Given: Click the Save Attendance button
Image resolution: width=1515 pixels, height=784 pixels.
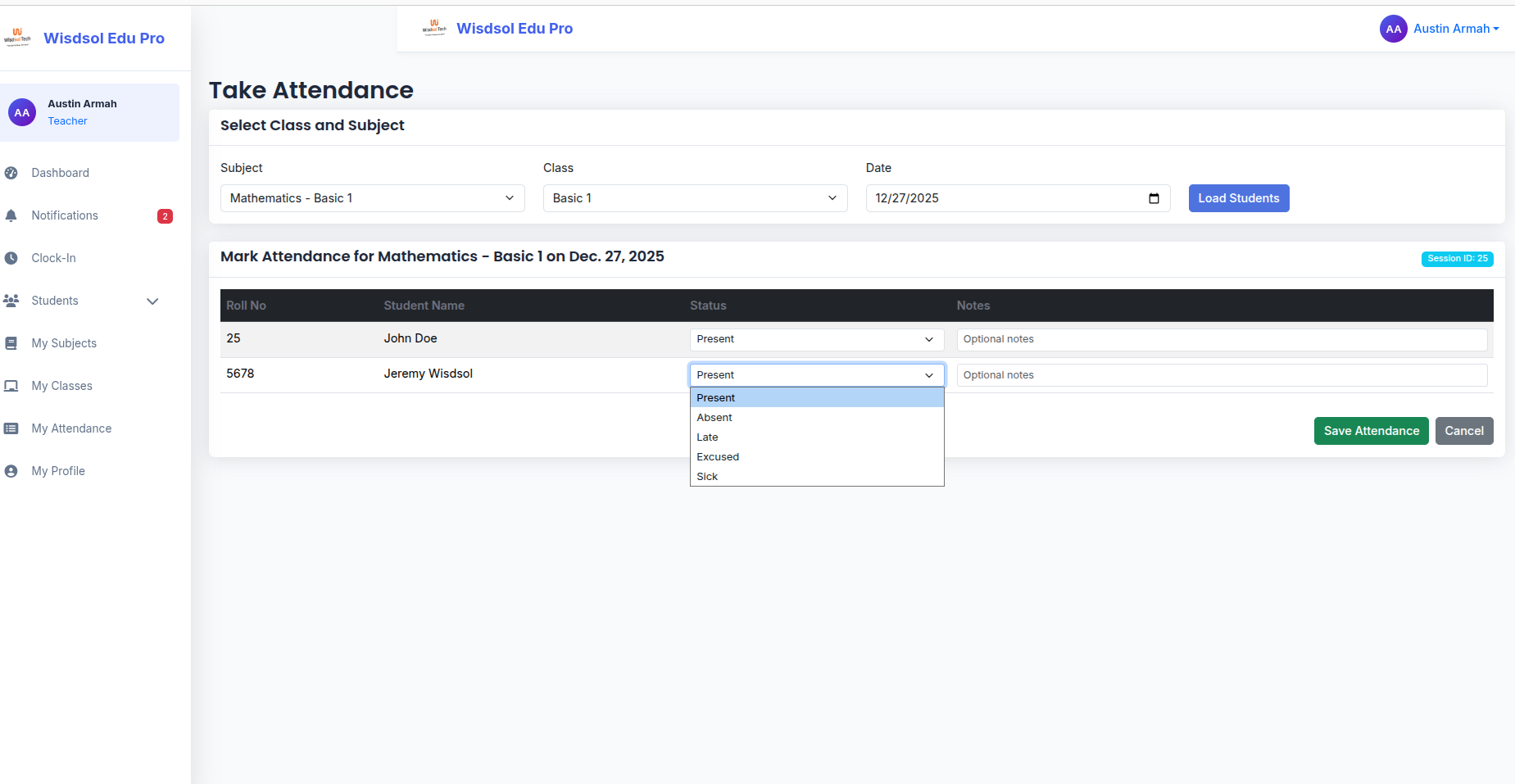Looking at the screenshot, I should point(1370,430).
